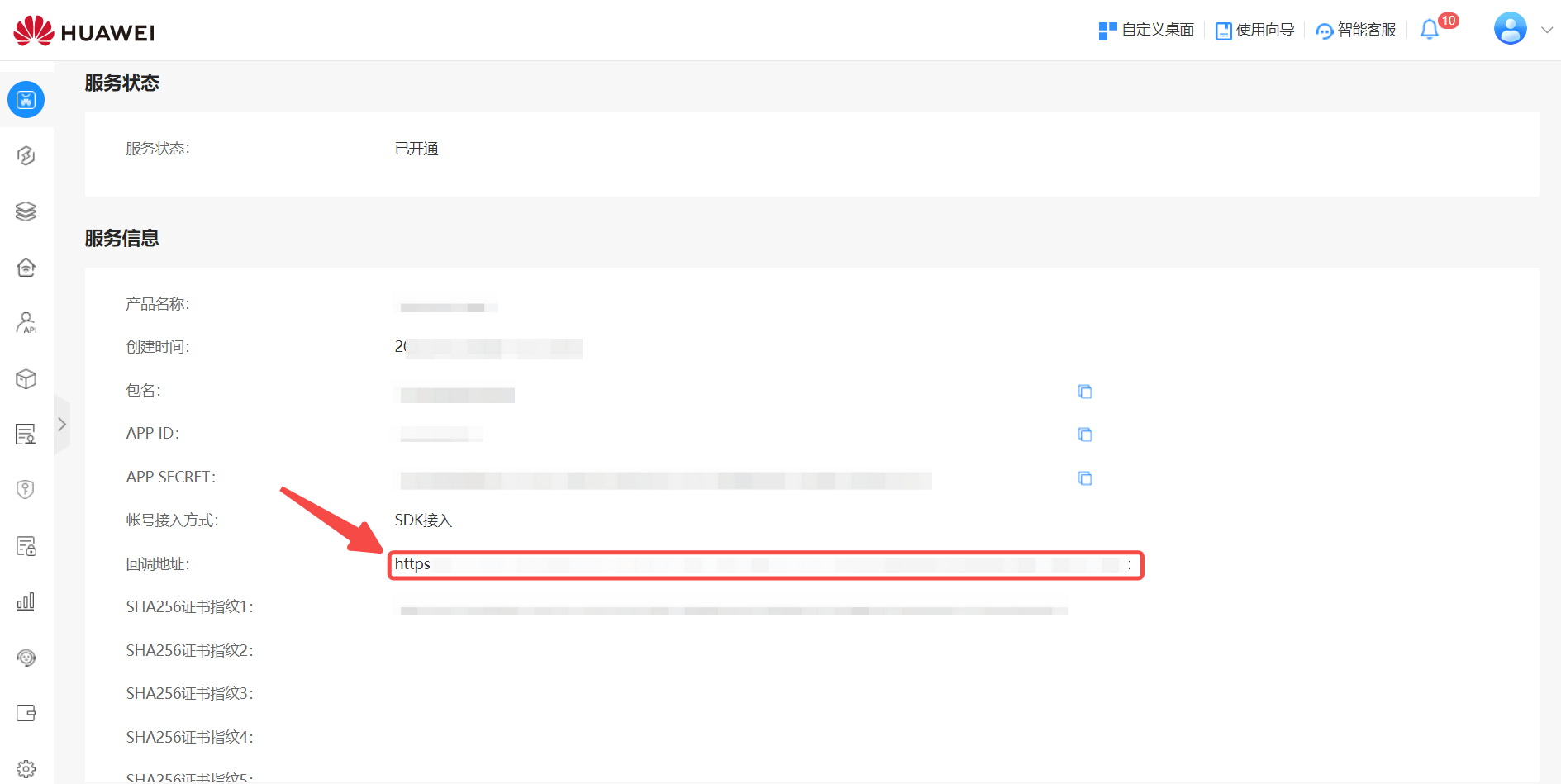Copy the package name (包名)

(1084, 392)
